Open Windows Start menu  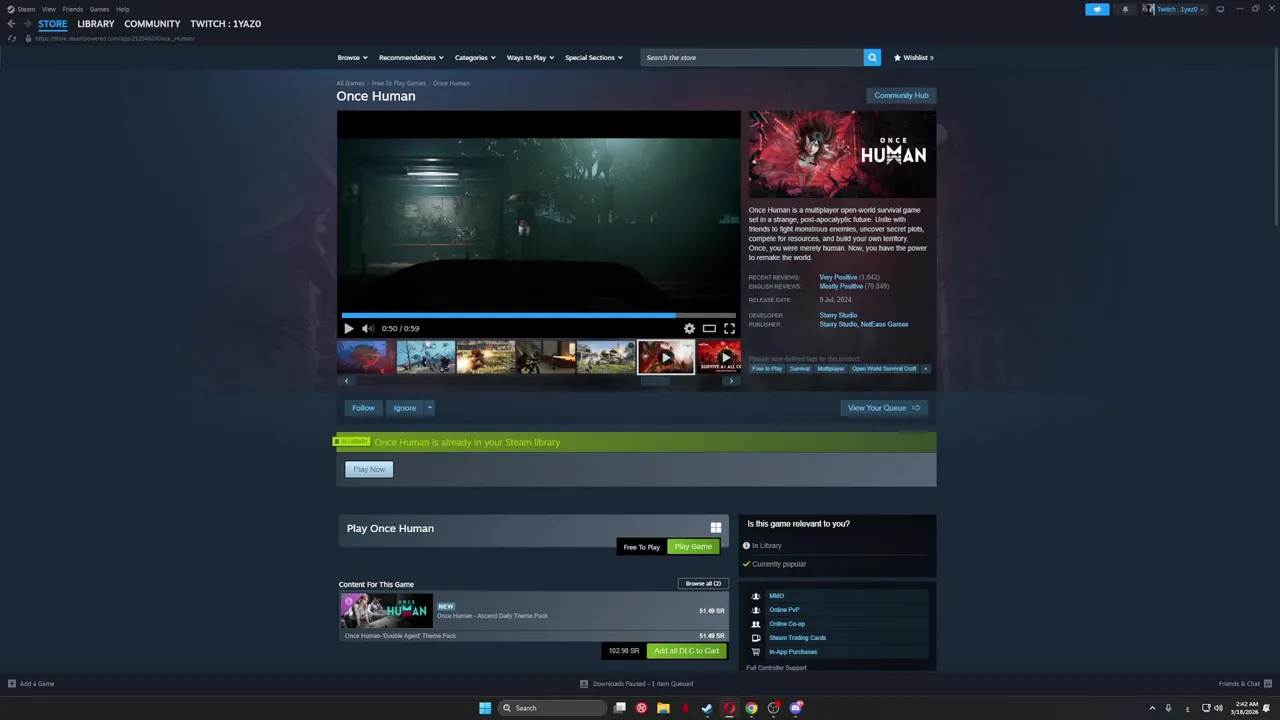coord(485,708)
